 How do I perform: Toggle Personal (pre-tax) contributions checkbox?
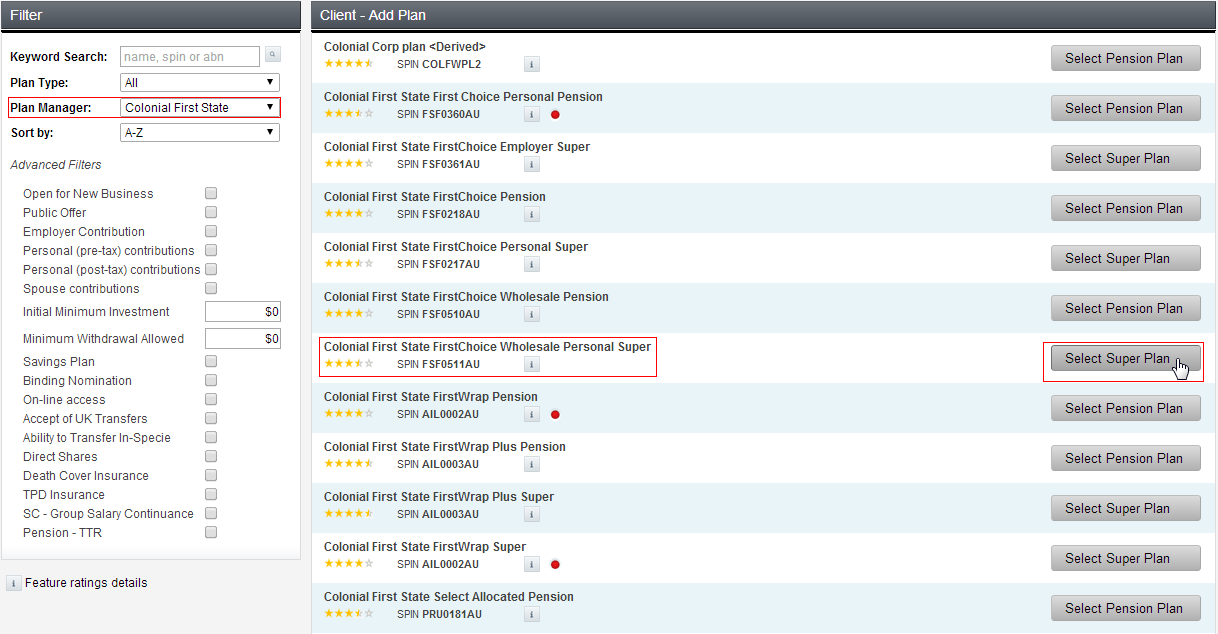(x=211, y=250)
